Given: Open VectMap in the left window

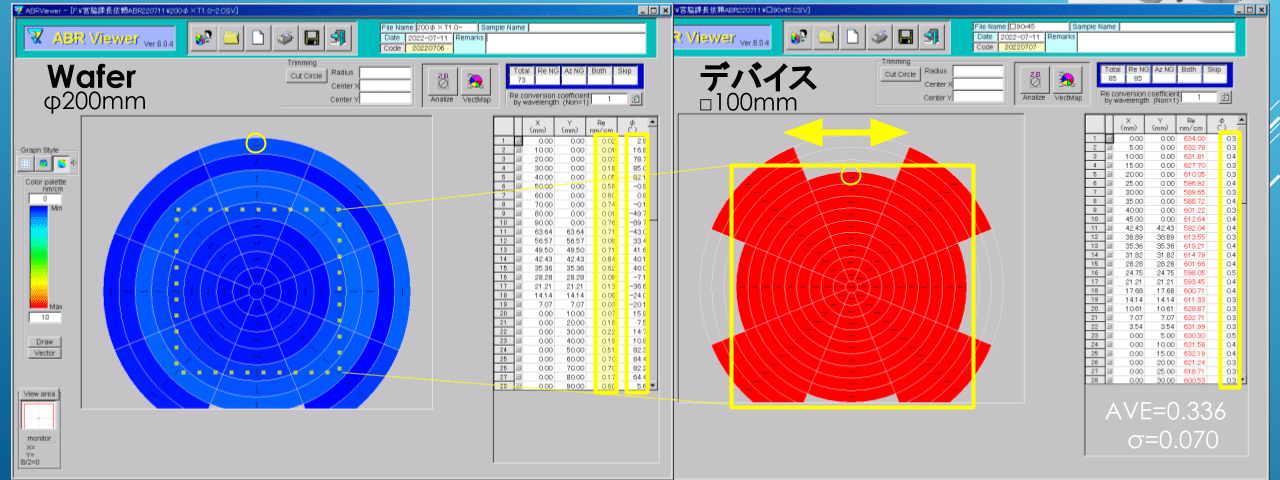Looking at the screenshot, I should click(474, 82).
